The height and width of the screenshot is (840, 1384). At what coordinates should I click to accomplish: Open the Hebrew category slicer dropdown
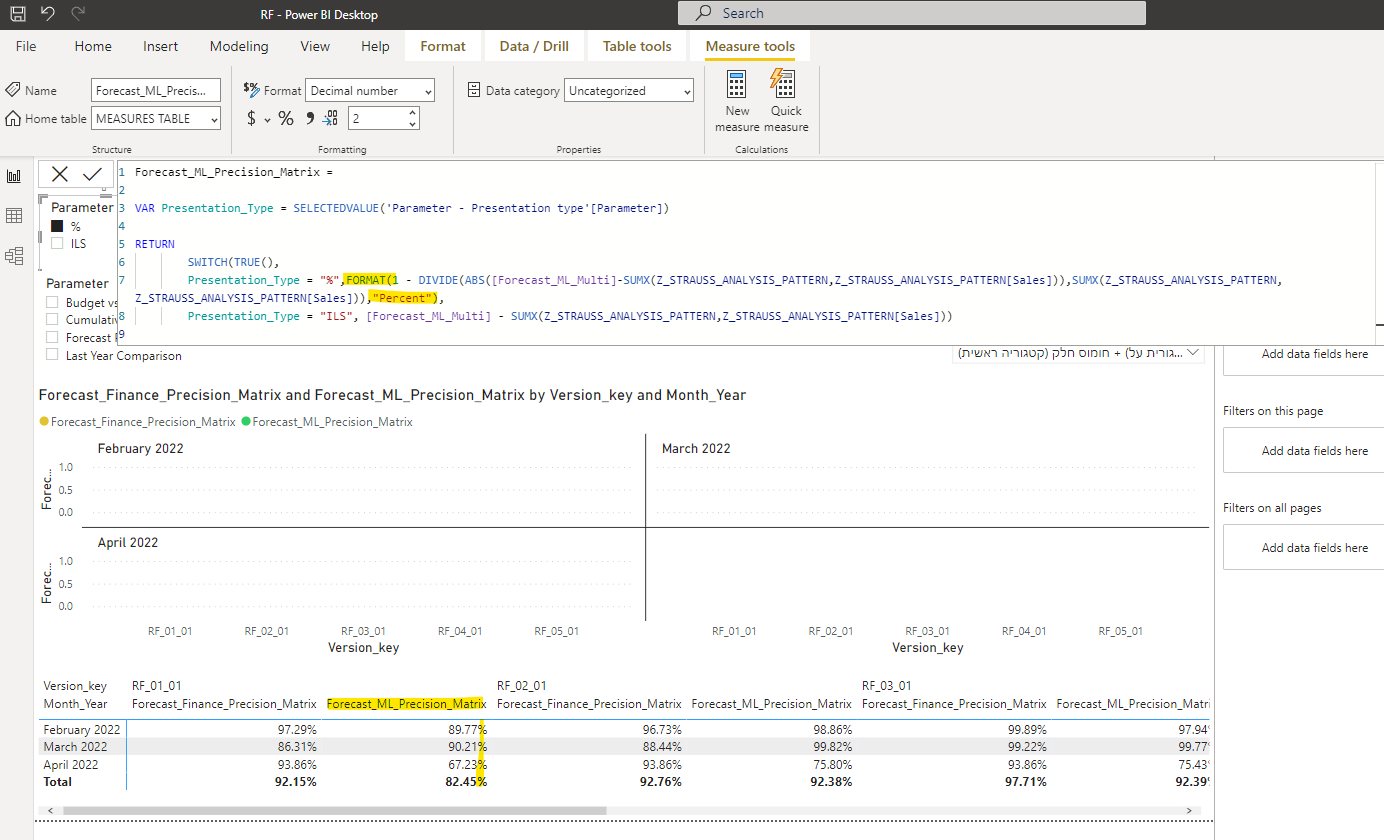tap(1192, 353)
